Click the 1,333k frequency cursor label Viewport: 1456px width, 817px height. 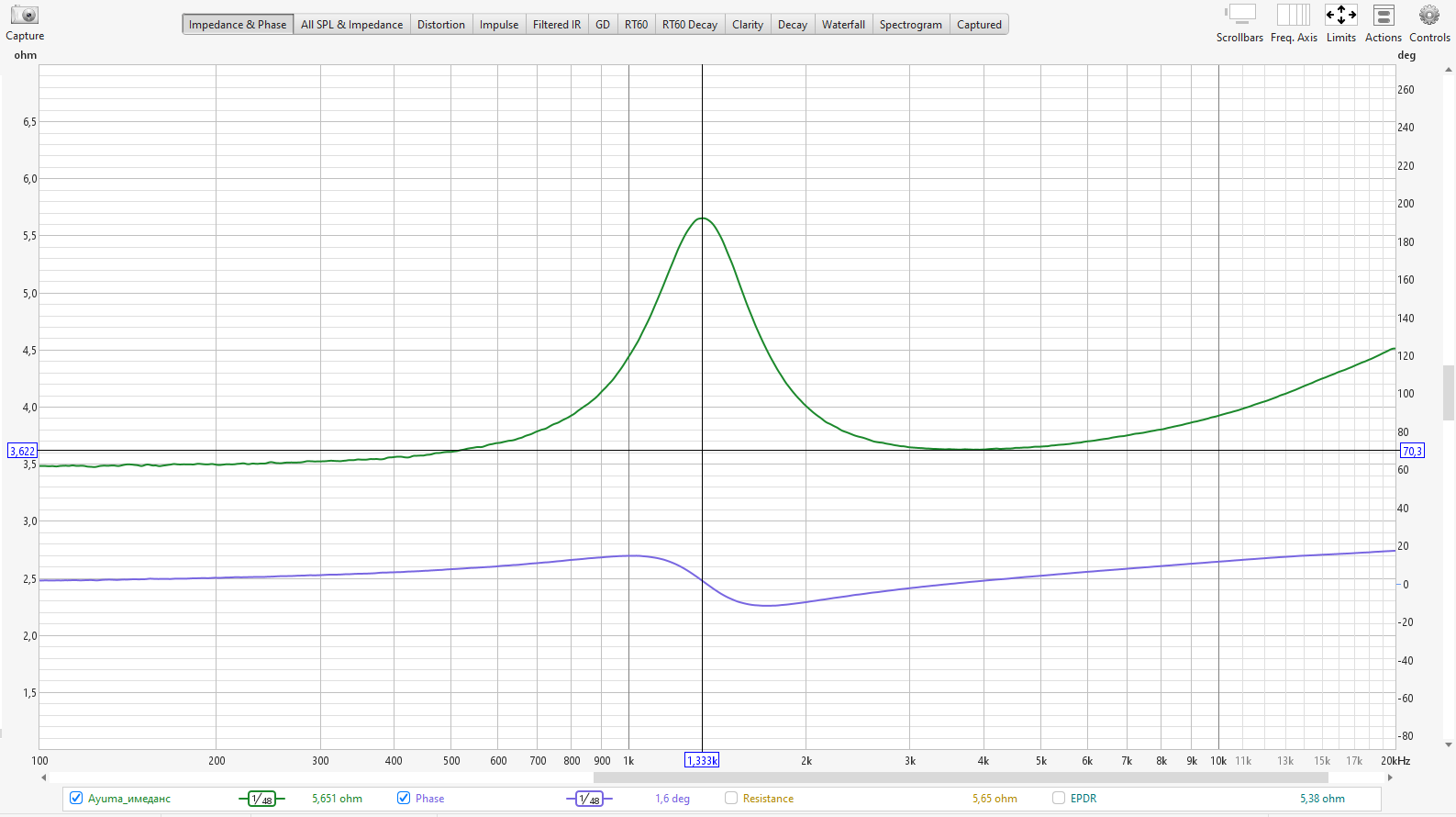702,760
